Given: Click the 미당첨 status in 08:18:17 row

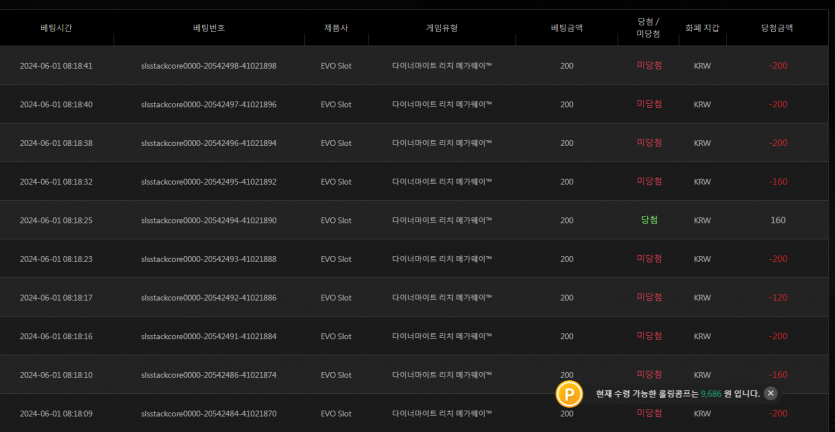Looking at the screenshot, I should [x=649, y=297].
